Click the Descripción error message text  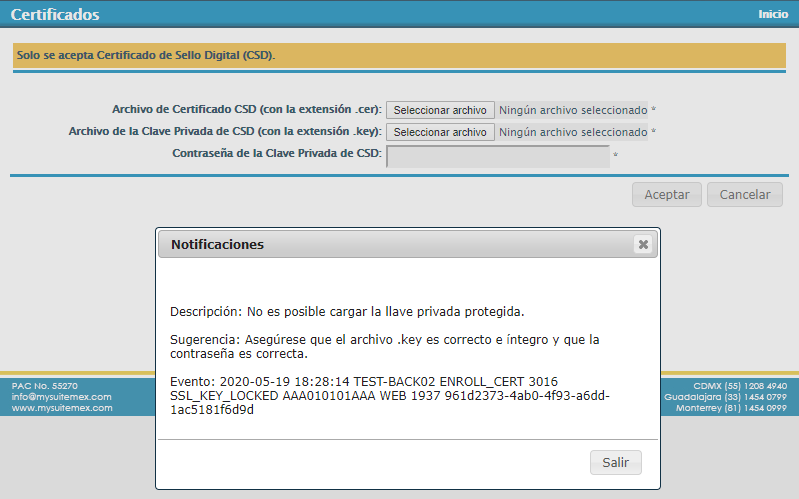pos(347,311)
